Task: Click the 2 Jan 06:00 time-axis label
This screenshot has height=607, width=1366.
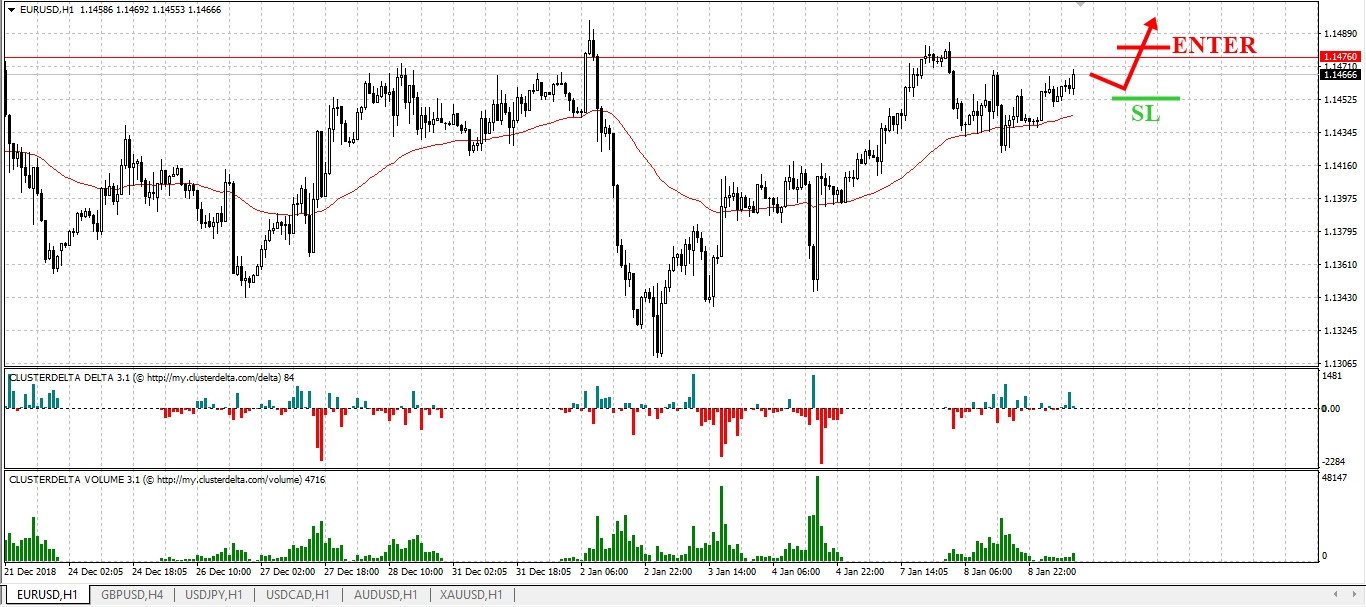Action: click(x=604, y=572)
